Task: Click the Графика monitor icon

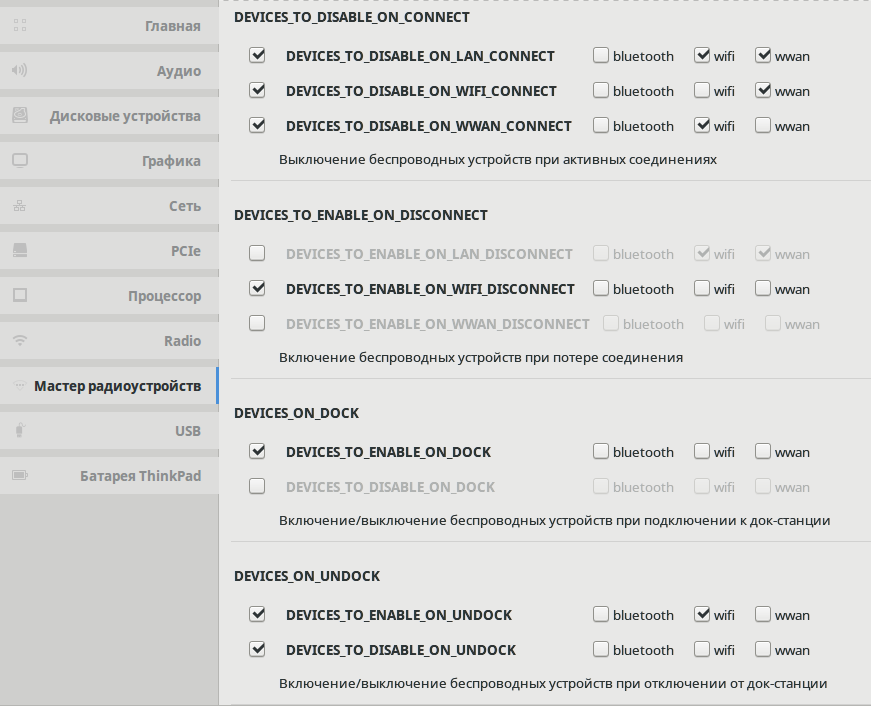Action: point(20,161)
